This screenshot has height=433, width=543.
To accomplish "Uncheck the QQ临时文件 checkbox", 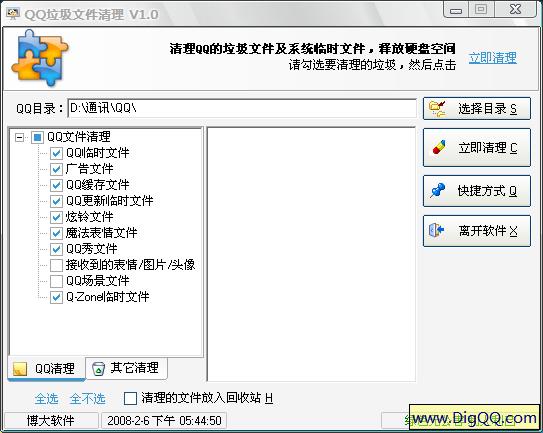I will (x=56, y=153).
